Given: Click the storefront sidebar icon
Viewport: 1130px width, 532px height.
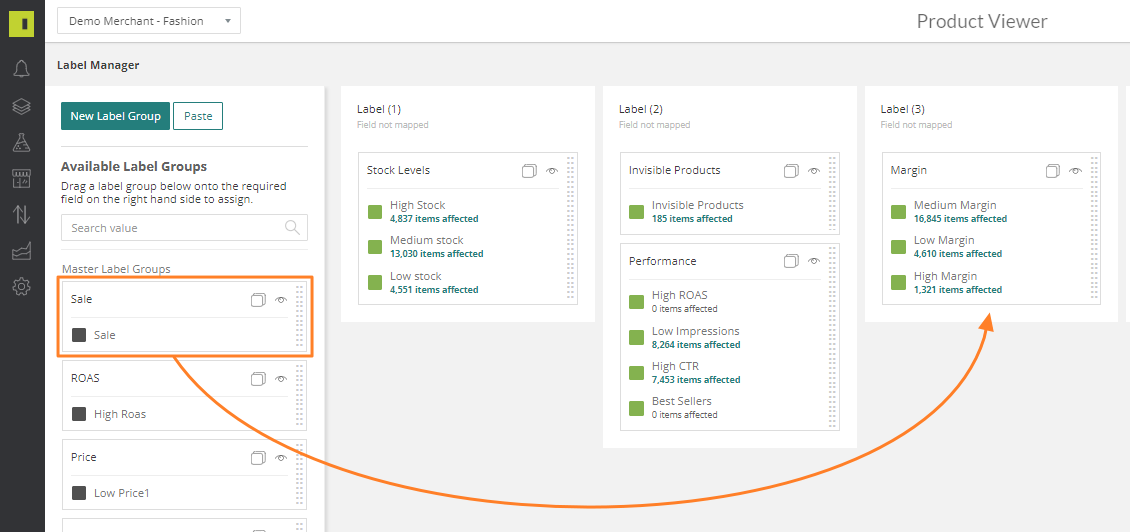Looking at the screenshot, I should 22,179.
